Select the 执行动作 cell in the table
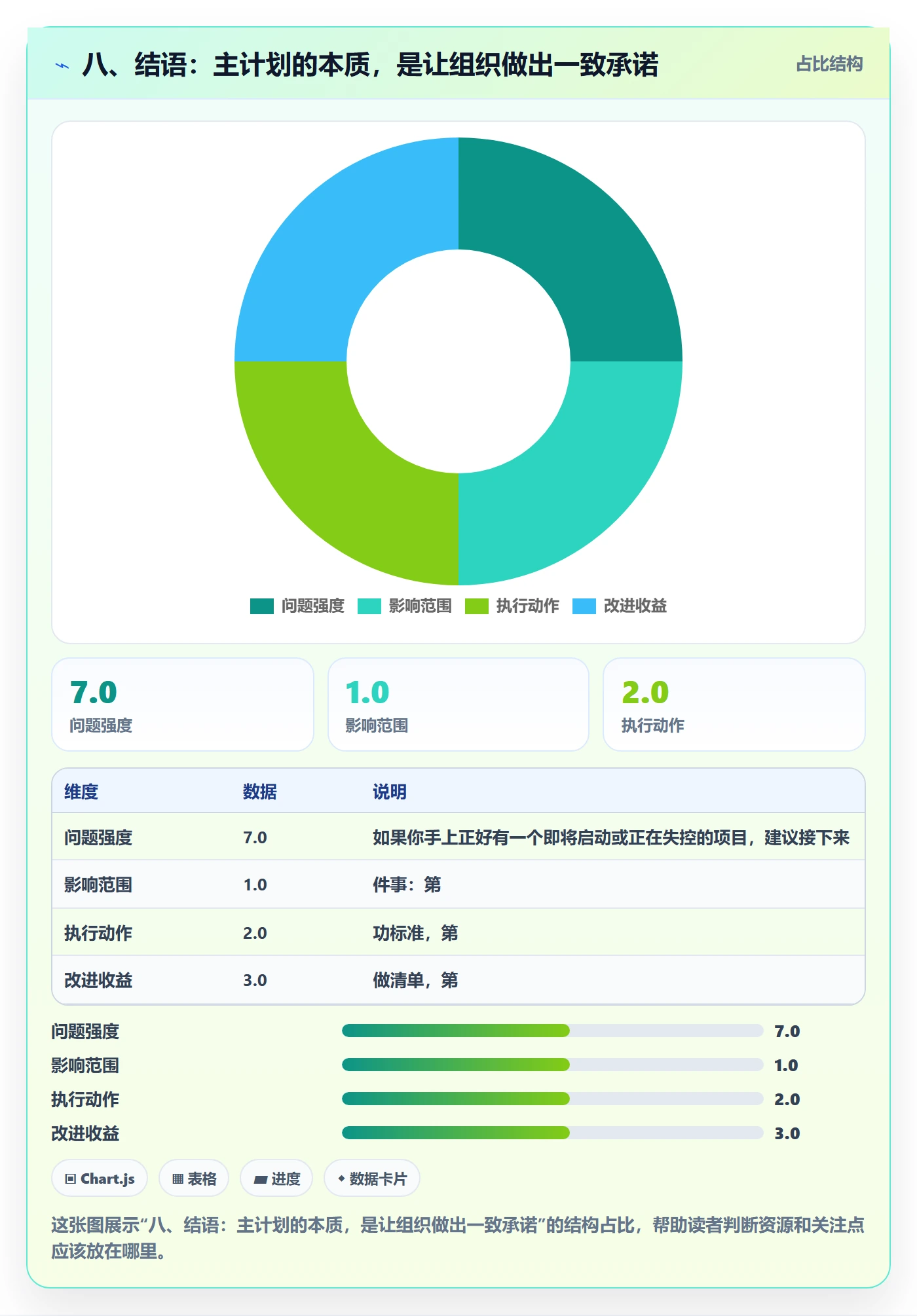The width and height of the screenshot is (917, 1316). tap(98, 933)
